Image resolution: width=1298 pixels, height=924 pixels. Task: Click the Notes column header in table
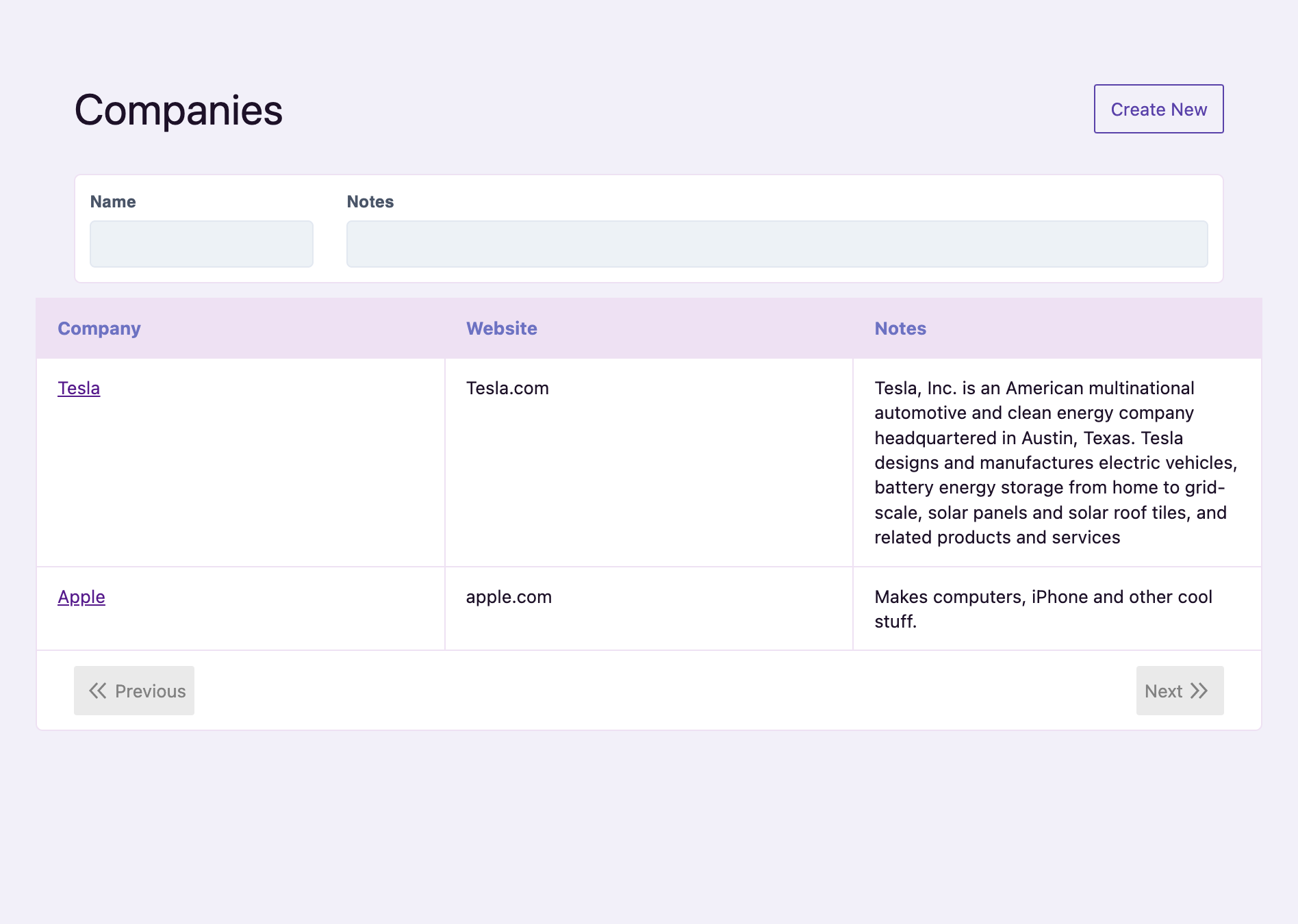900,329
